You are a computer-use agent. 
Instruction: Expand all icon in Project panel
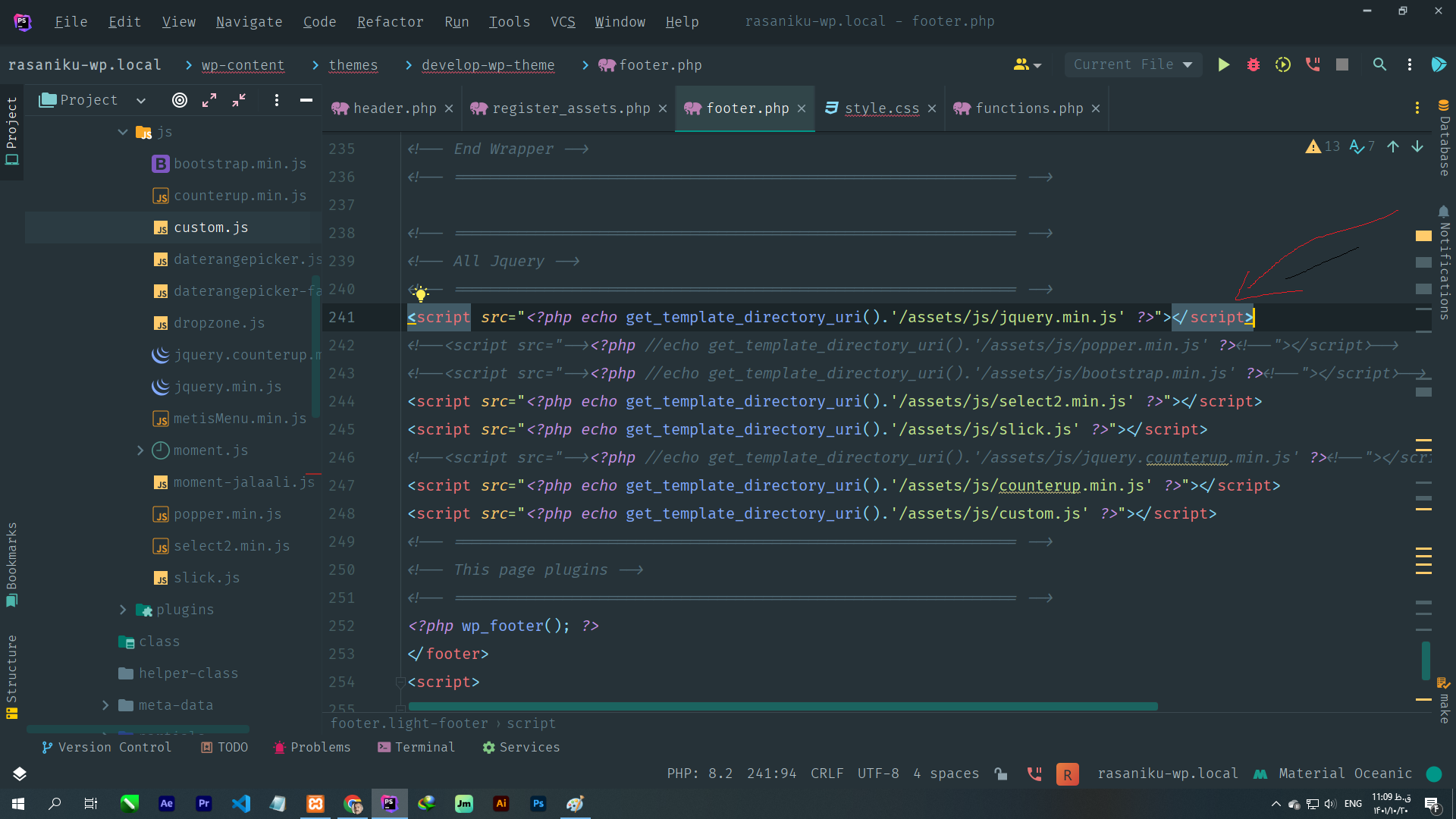(x=209, y=100)
